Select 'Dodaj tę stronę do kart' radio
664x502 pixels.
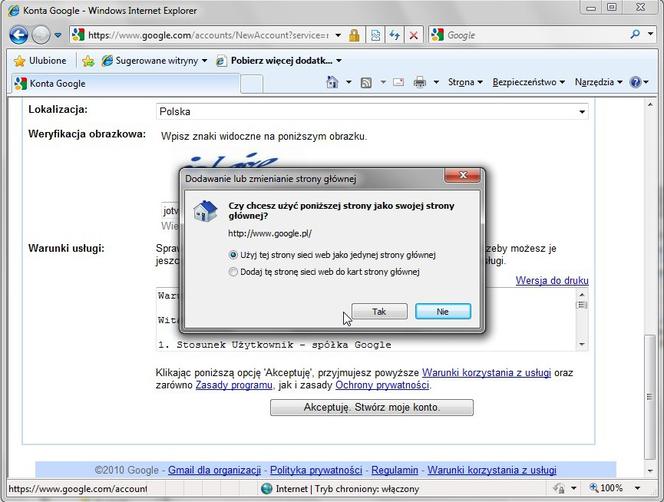pyautogui.click(x=233, y=272)
